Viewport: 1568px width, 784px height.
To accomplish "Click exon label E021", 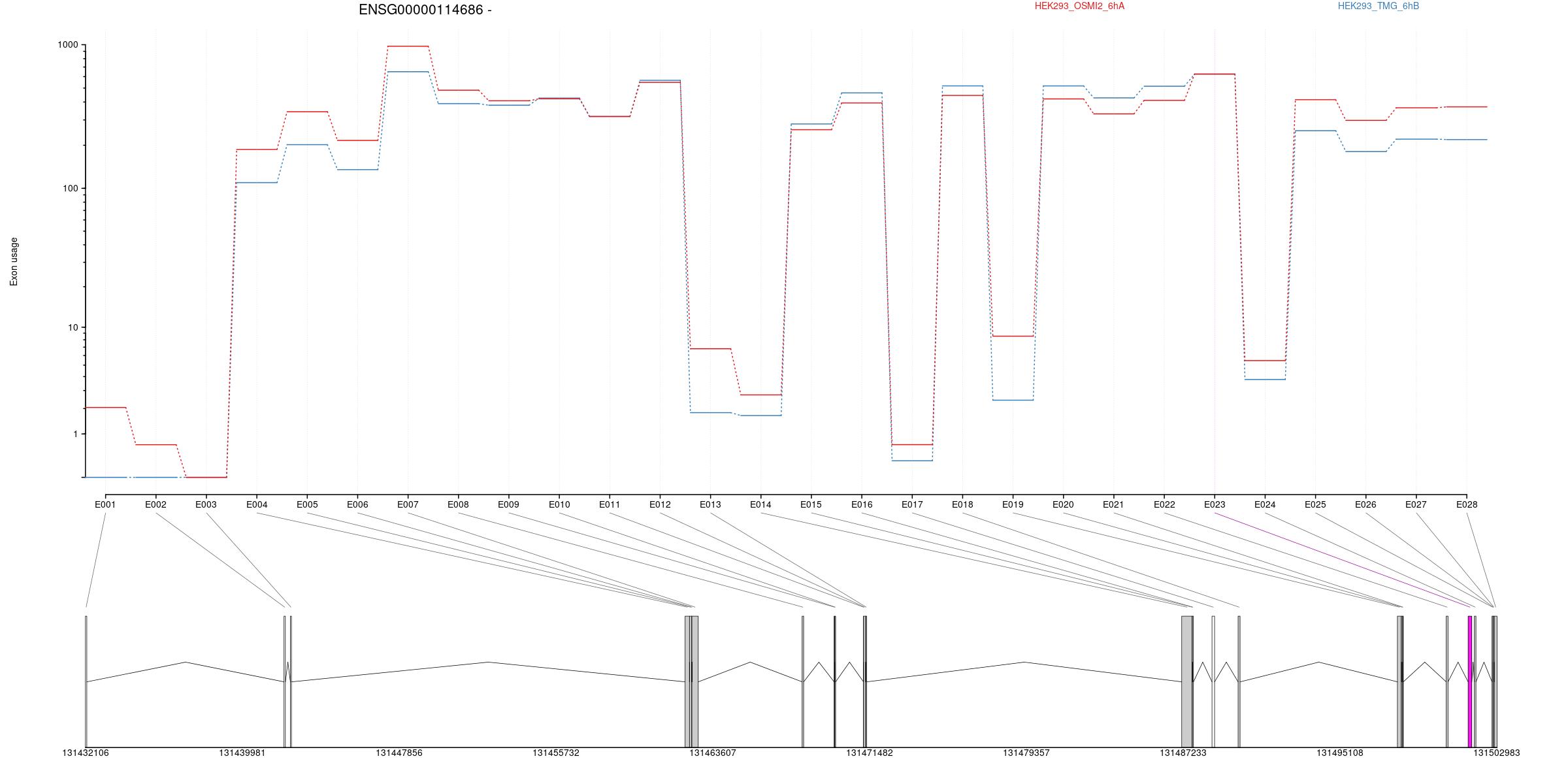I will (1113, 504).
